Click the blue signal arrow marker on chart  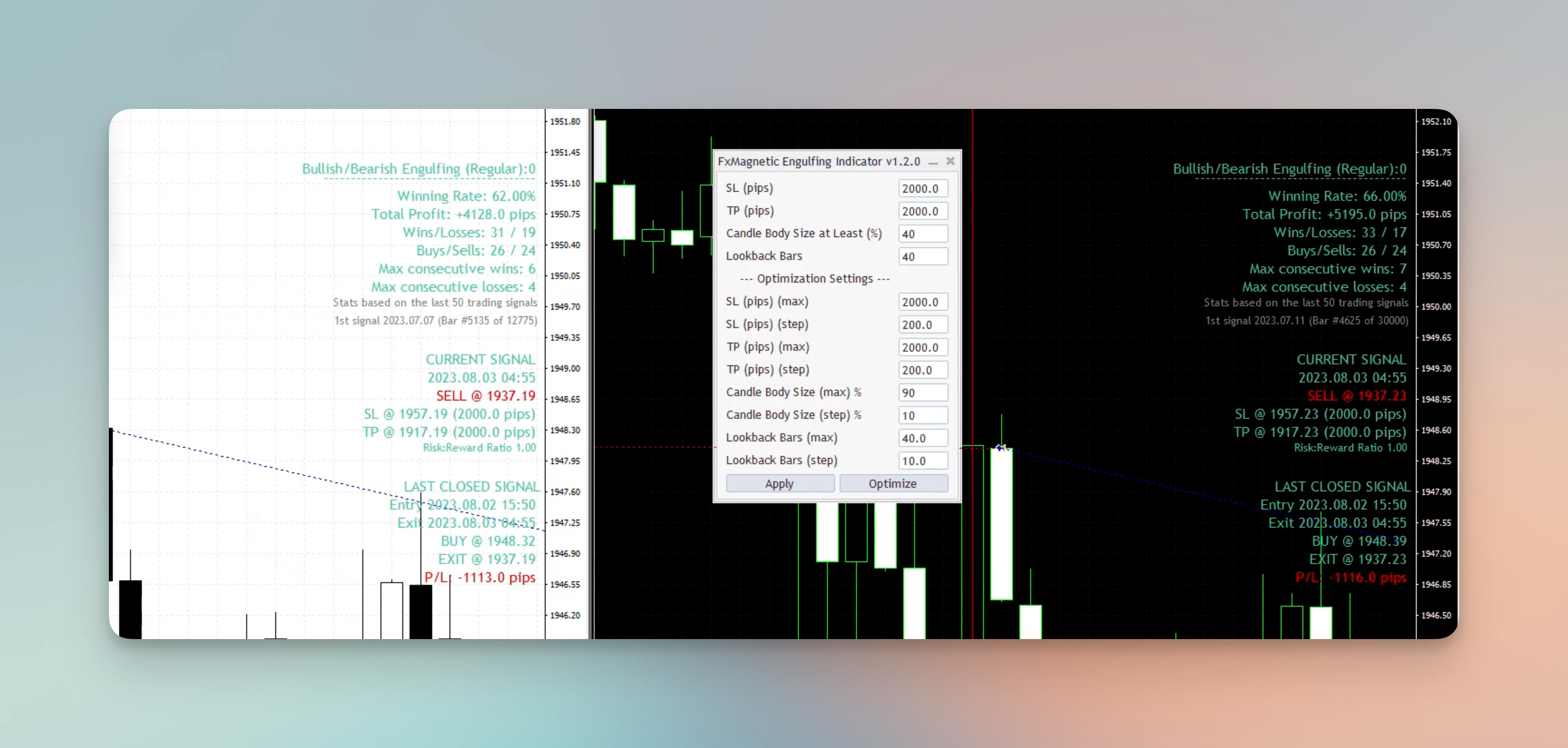click(x=999, y=448)
